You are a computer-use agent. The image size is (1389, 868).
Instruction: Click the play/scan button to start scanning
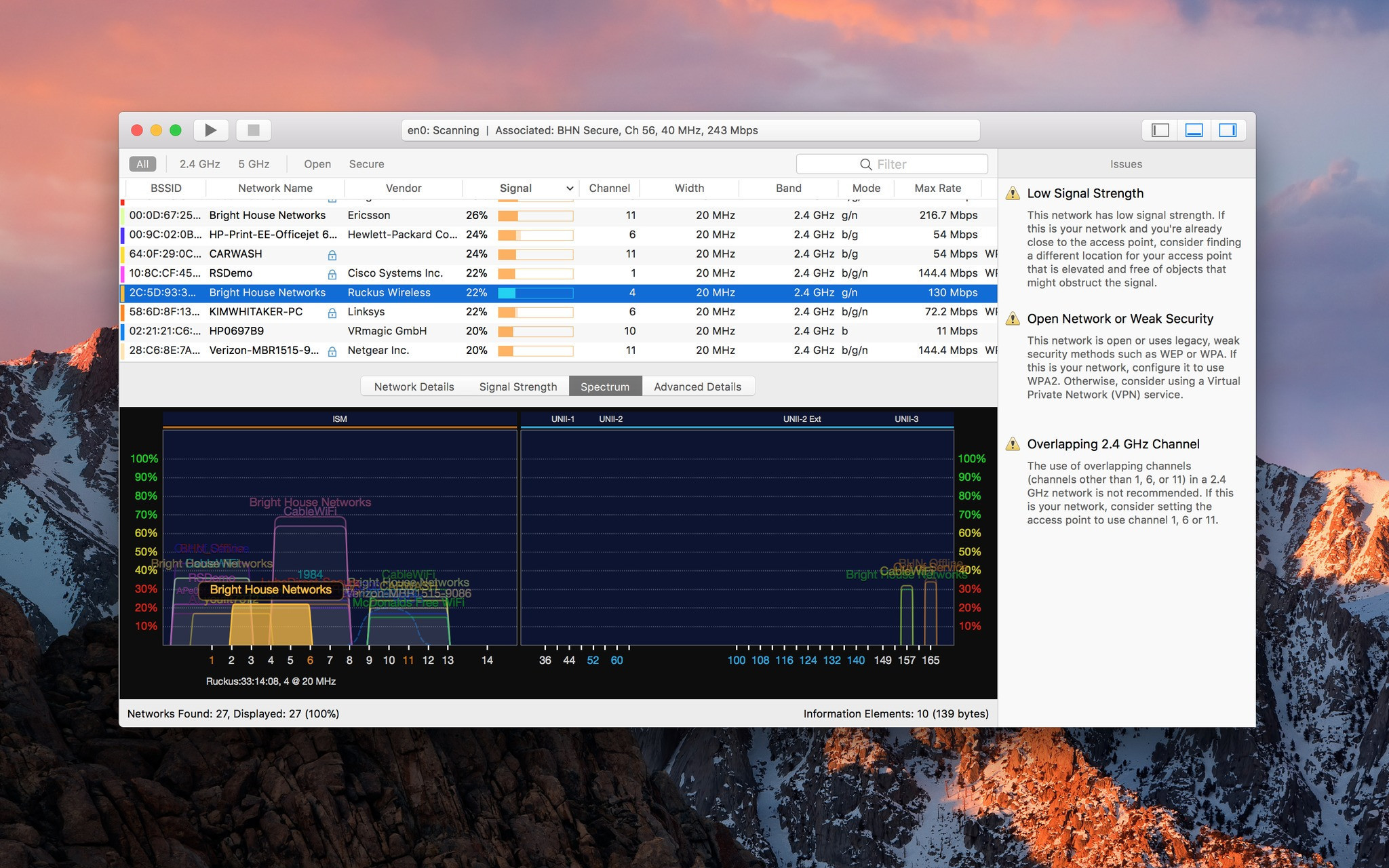tap(213, 130)
